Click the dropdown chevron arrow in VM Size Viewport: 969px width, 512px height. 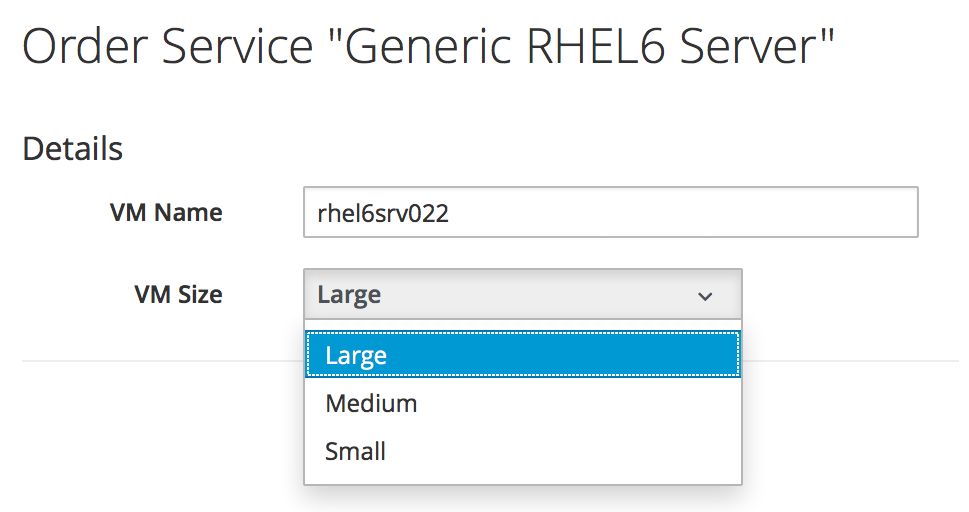coord(705,296)
